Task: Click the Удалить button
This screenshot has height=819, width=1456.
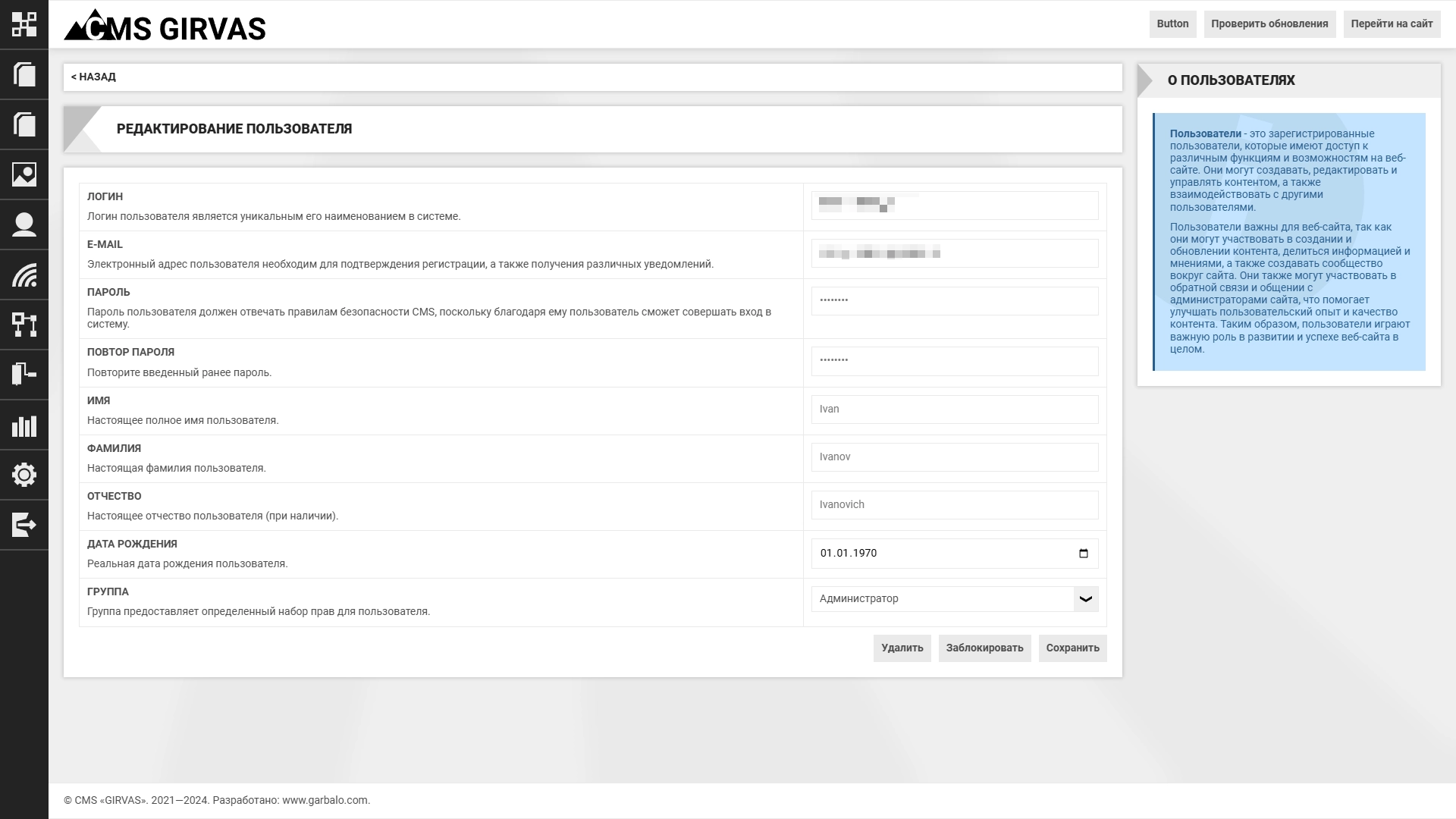Action: click(902, 648)
